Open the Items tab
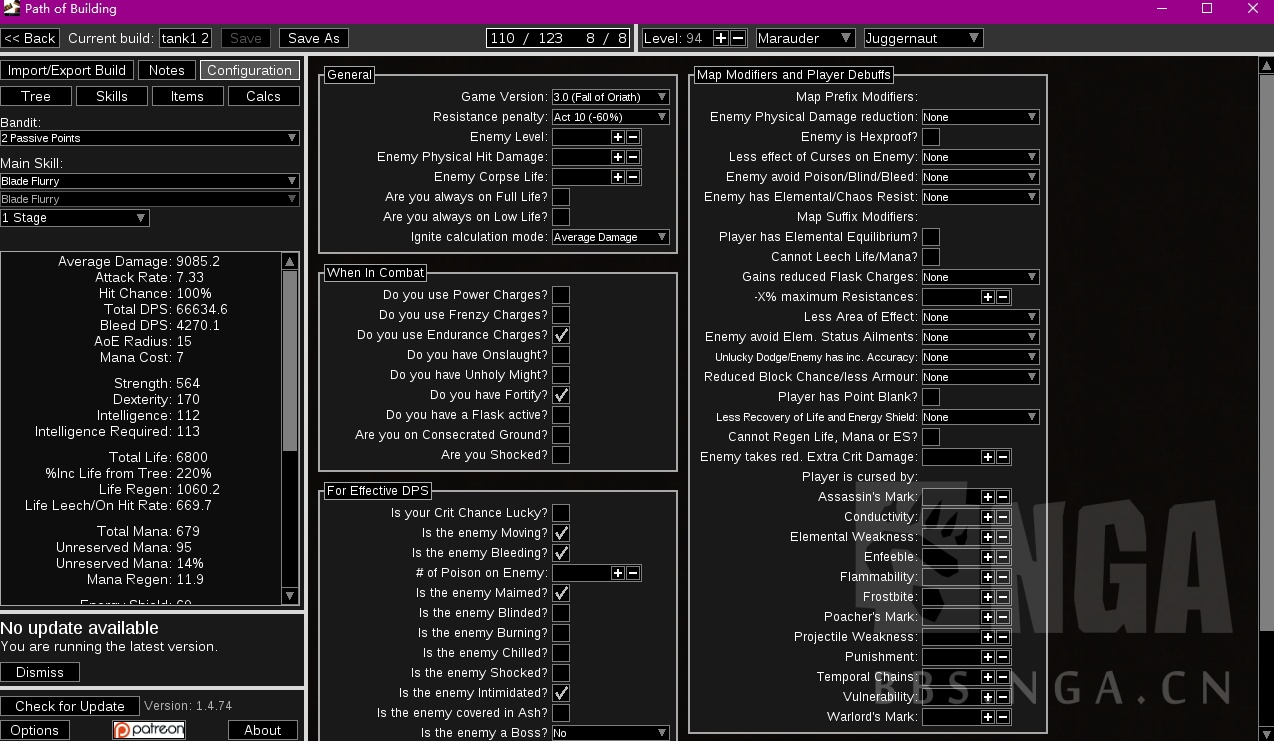This screenshot has width=1274, height=741. click(187, 96)
